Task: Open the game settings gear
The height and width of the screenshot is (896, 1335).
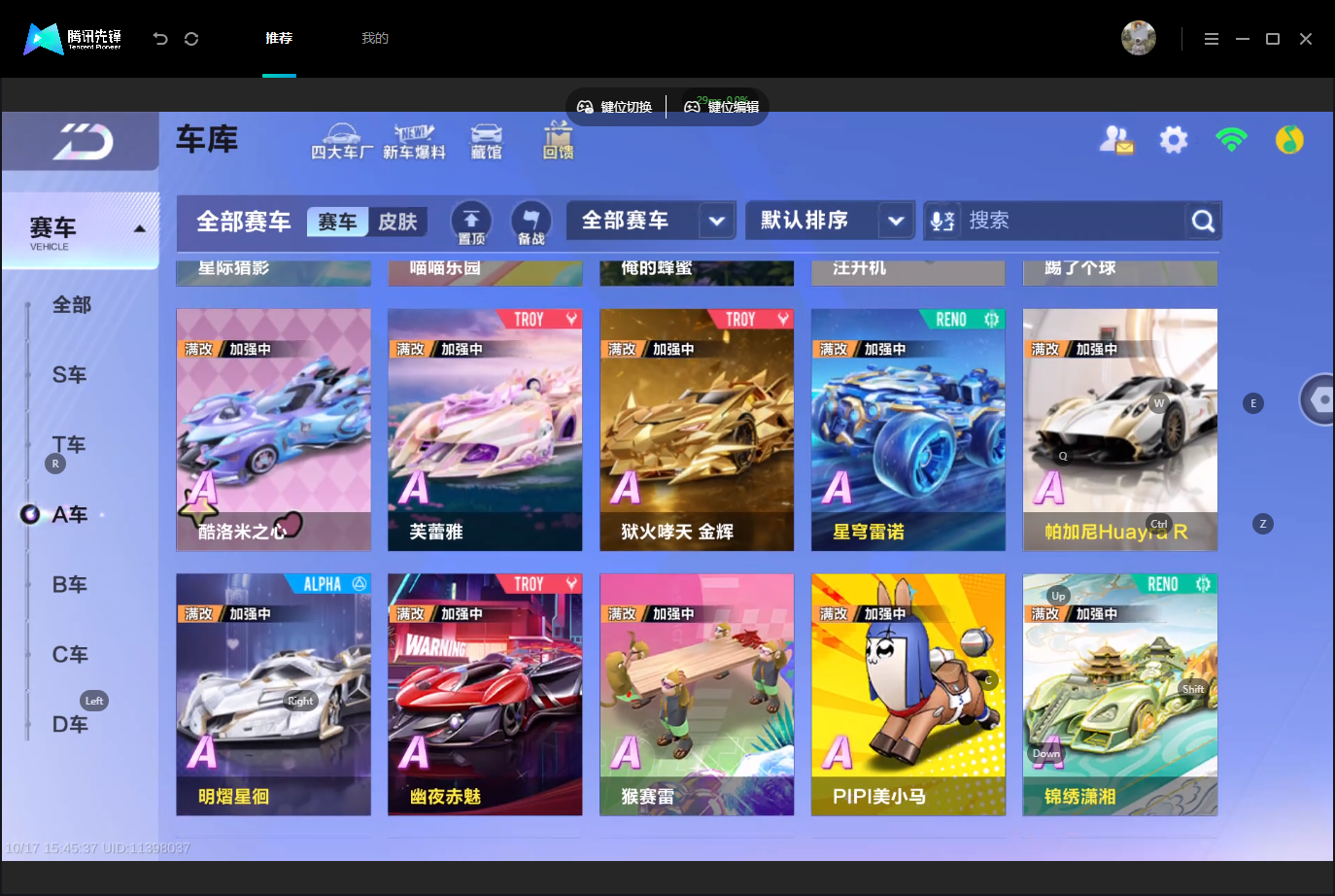Action: pyautogui.click(x=1174, y=140)
